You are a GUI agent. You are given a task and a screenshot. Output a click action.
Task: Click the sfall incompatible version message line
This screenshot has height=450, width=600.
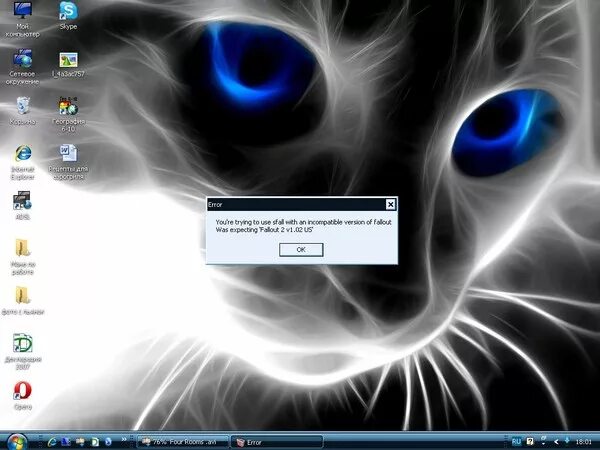[303, 222]
